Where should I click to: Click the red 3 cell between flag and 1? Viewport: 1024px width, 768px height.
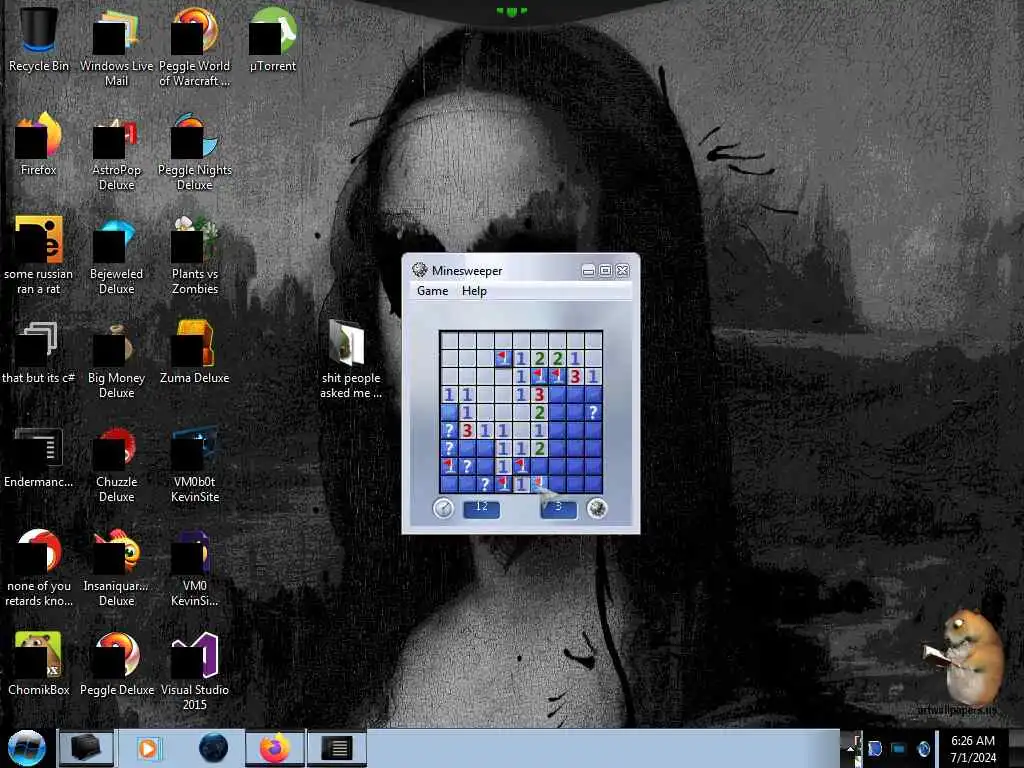click(575, 376)
